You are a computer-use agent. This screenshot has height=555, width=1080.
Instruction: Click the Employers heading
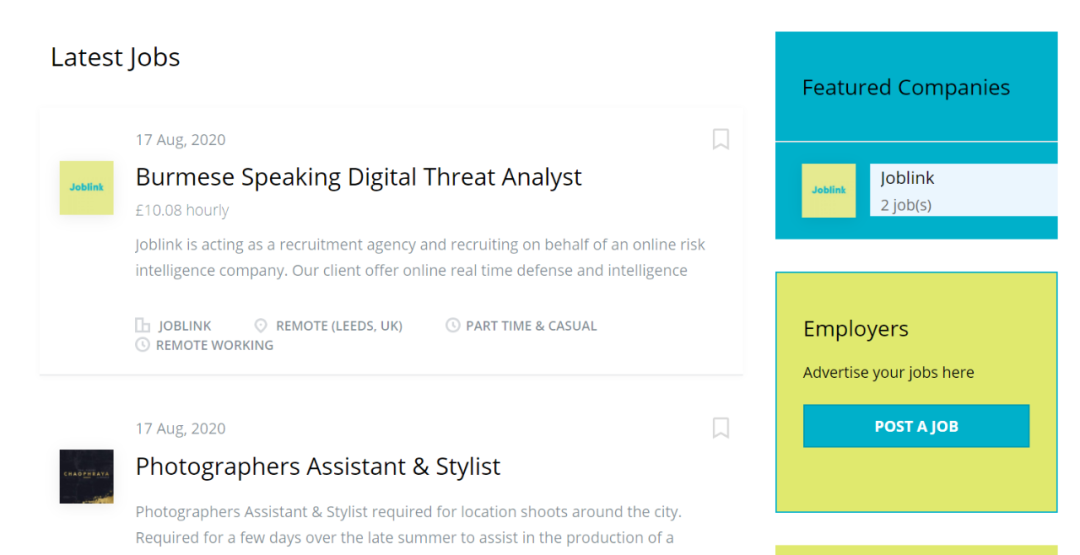click(x=855, y=329)
